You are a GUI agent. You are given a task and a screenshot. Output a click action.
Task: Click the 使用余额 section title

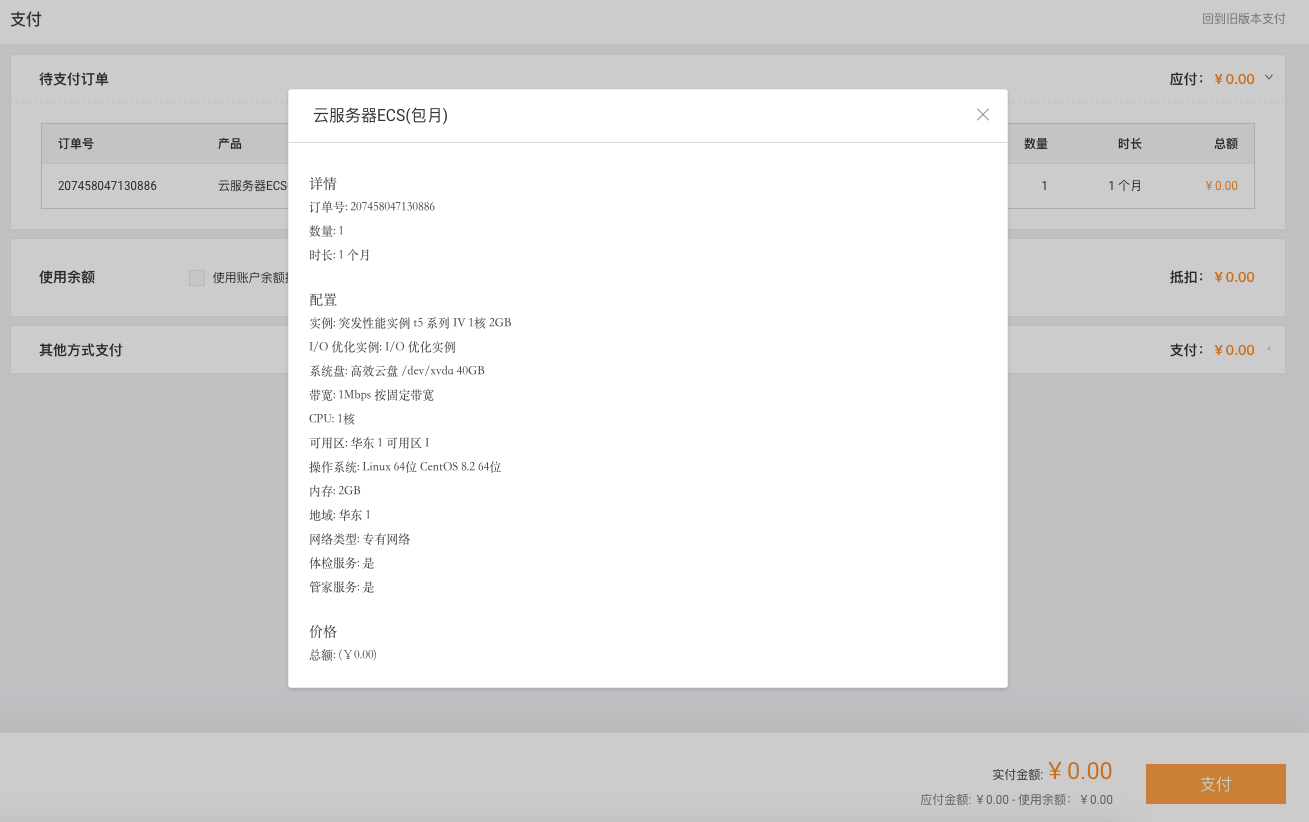[x=67, y=277]
